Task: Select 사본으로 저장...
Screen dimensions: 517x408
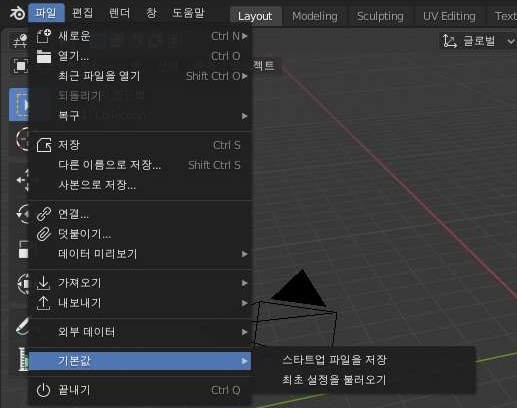Action: click(x=141, y=185)
